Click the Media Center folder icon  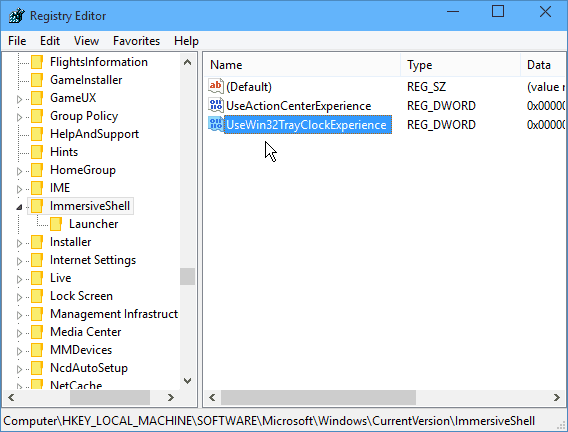point(37,332)
